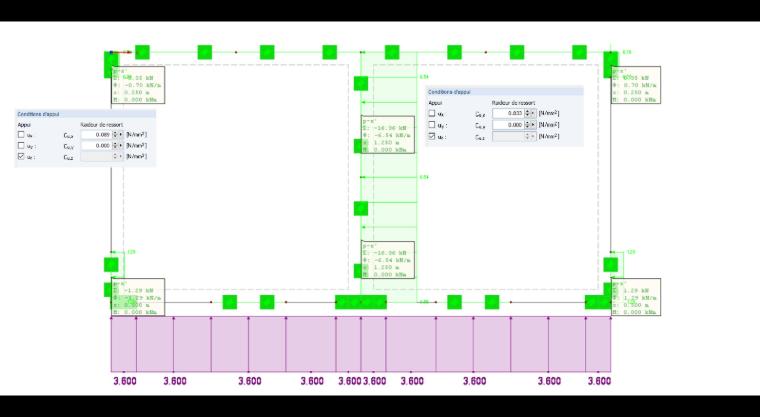This screenshot has width=760, height=417.
Task: Step the Cu,y spinner in the 0.033 panel
Action: (x=527, y=125)
